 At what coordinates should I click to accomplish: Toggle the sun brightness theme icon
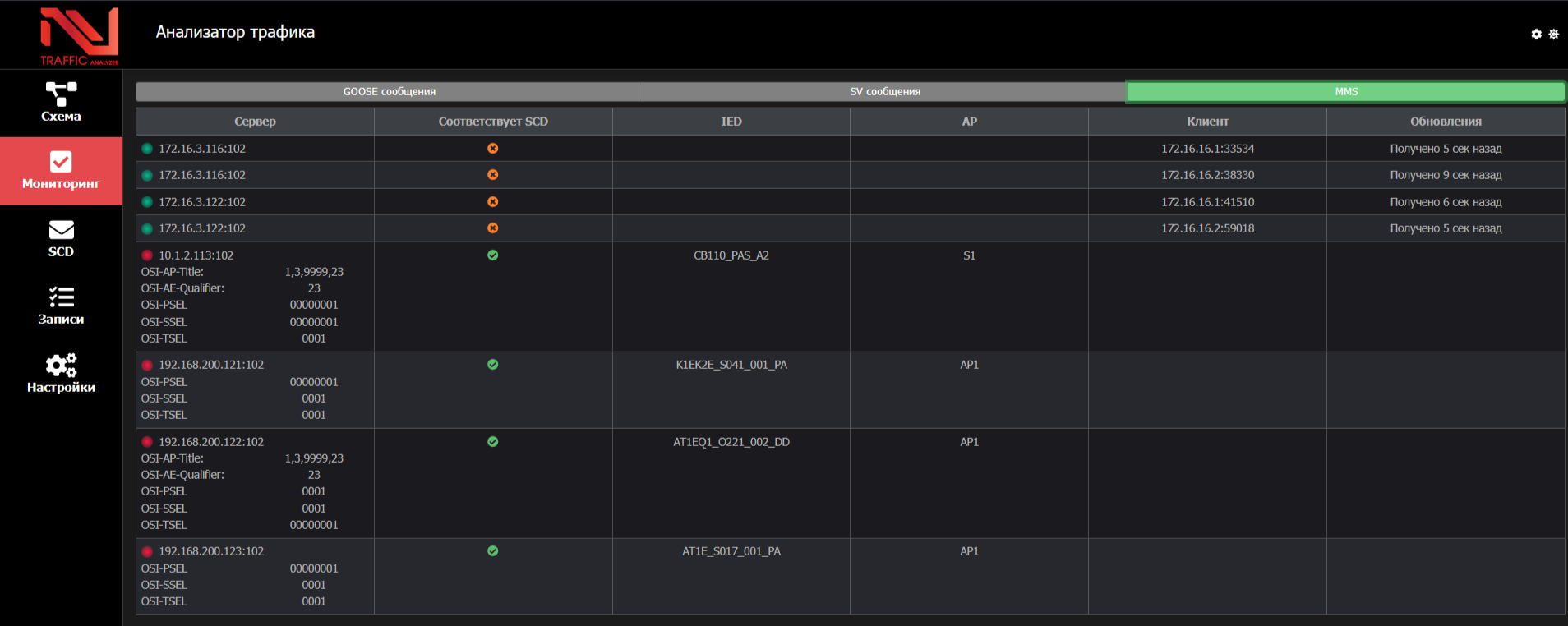[1553, 35]
